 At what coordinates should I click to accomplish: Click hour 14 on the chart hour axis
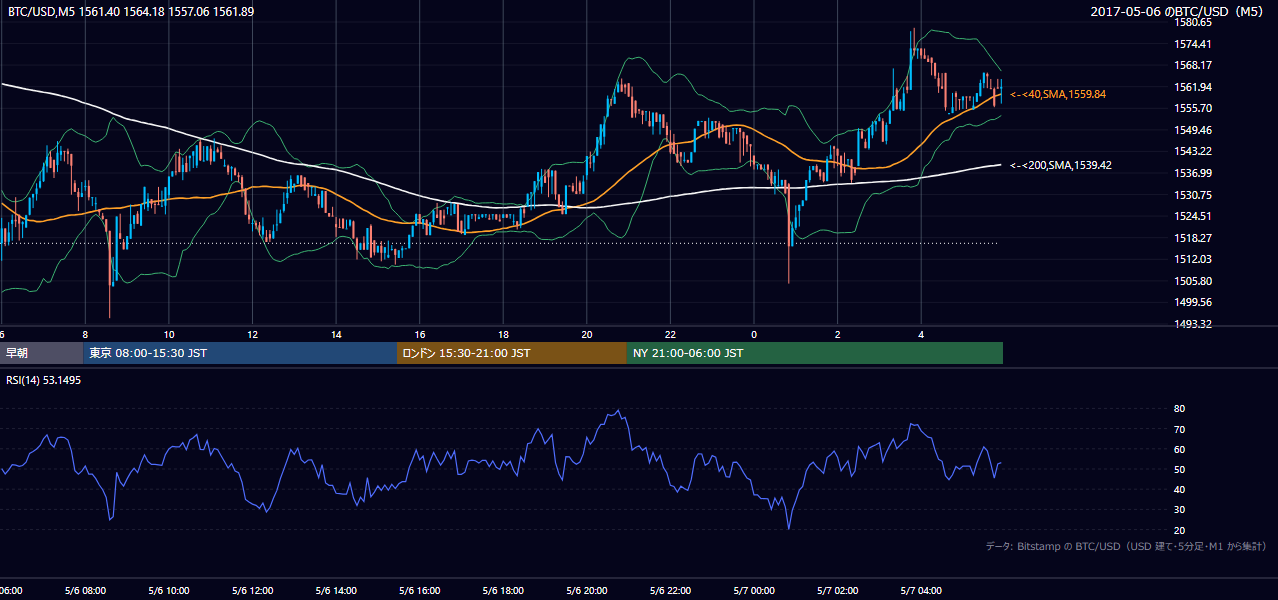(x=337, y=335)
